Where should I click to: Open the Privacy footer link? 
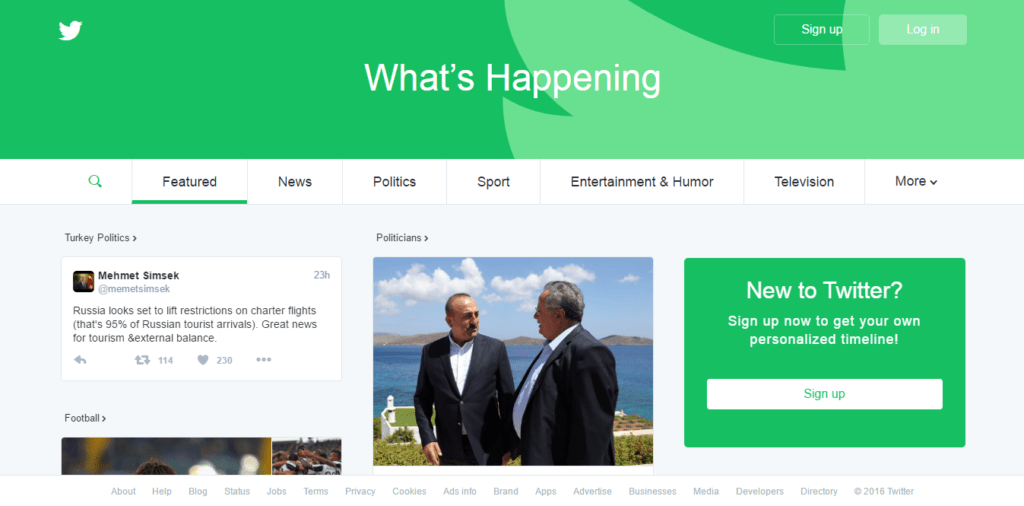point(360,491)
